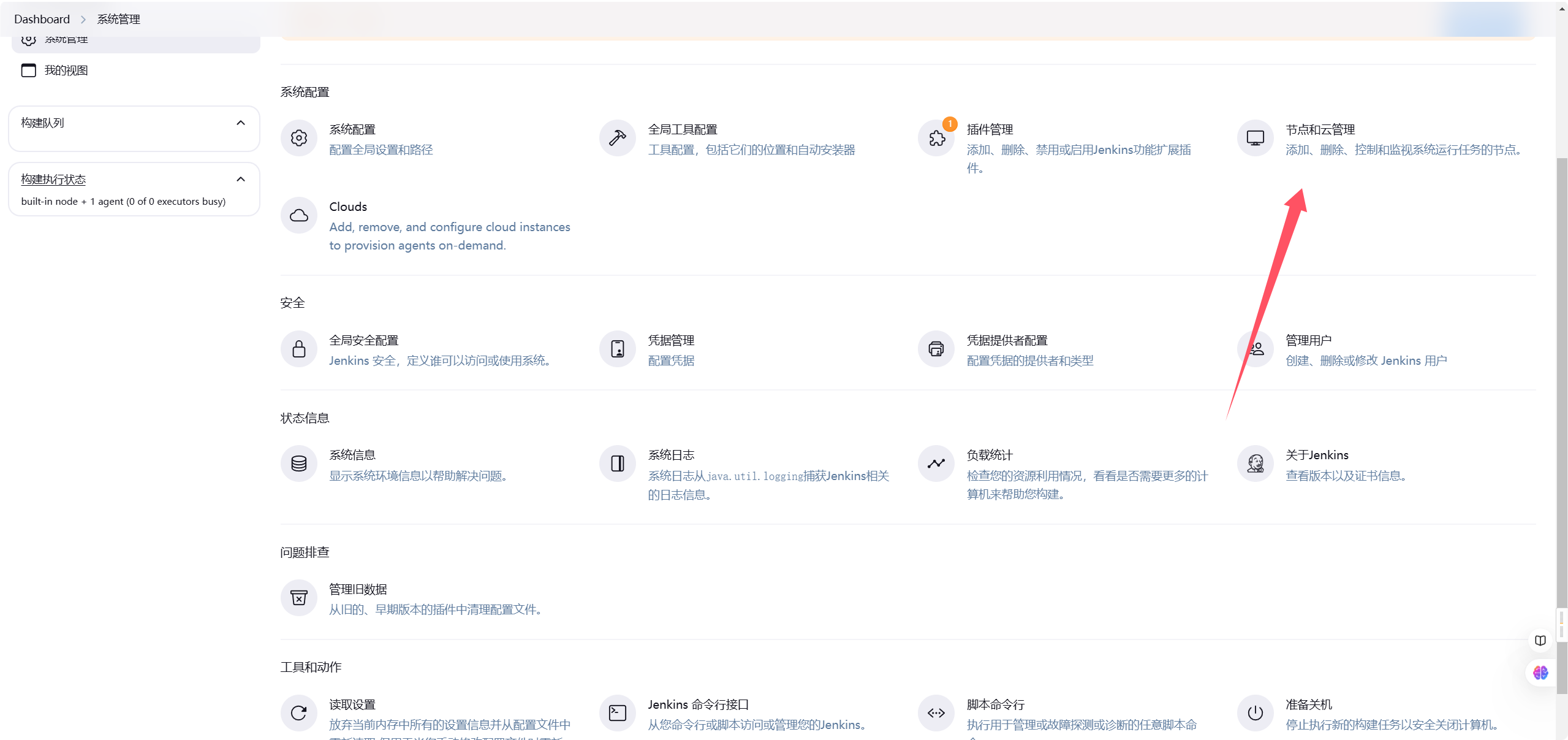Screen dimensions: 1568x740
Task: Go to Dashboard breadcrumb
Action: point(42,19)
